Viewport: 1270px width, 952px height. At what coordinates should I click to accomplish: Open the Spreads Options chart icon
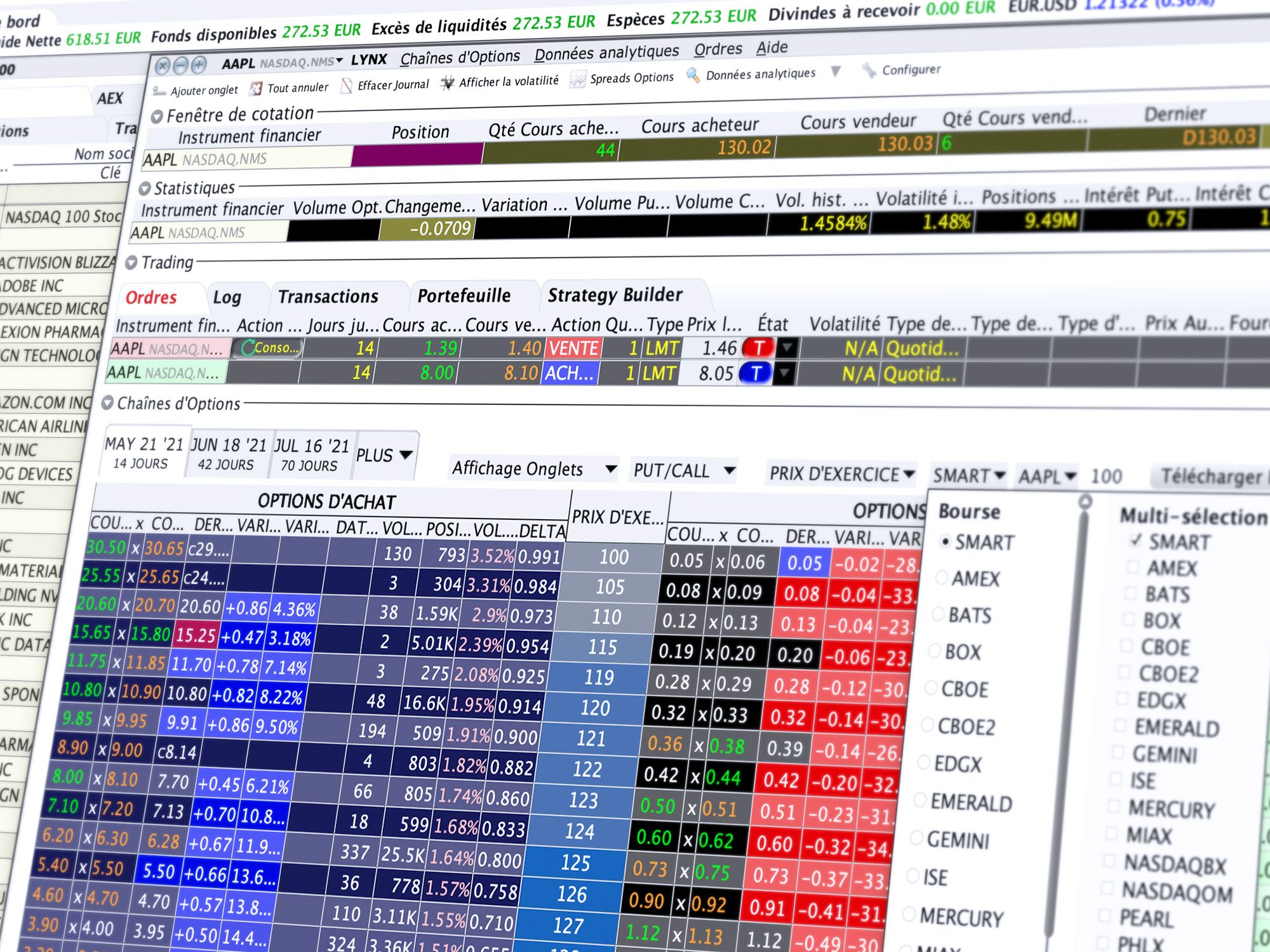point(578,79)
